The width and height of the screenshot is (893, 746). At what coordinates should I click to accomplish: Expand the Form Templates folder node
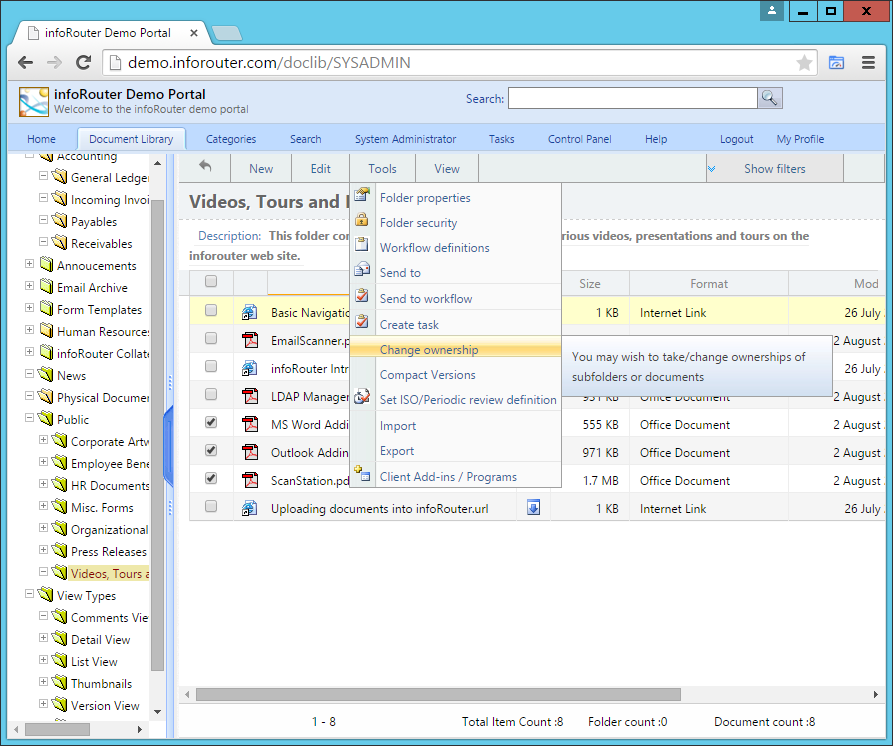(x=30, y=308)
